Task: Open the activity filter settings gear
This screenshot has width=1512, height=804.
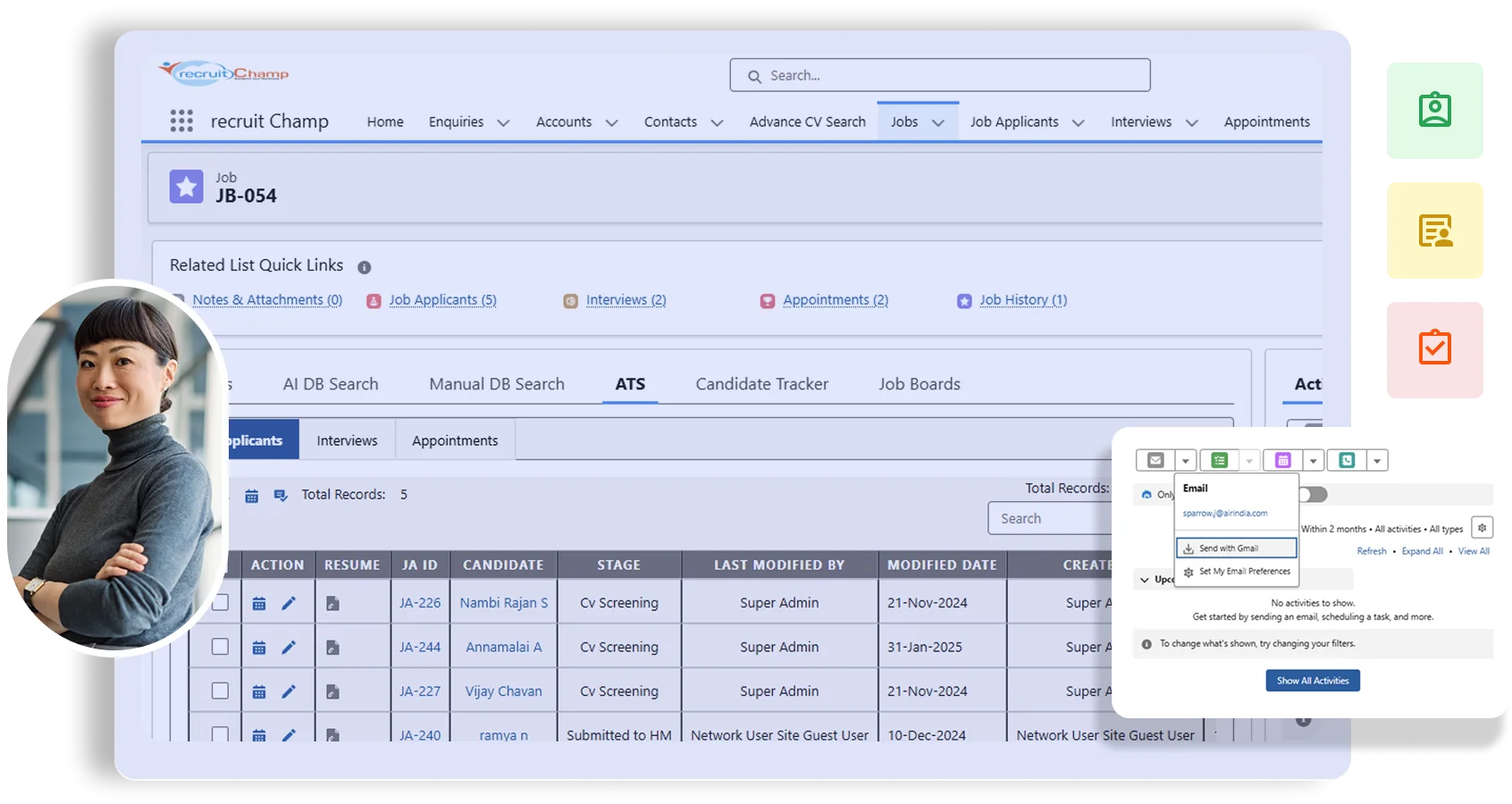Action: pos(1482,528)
